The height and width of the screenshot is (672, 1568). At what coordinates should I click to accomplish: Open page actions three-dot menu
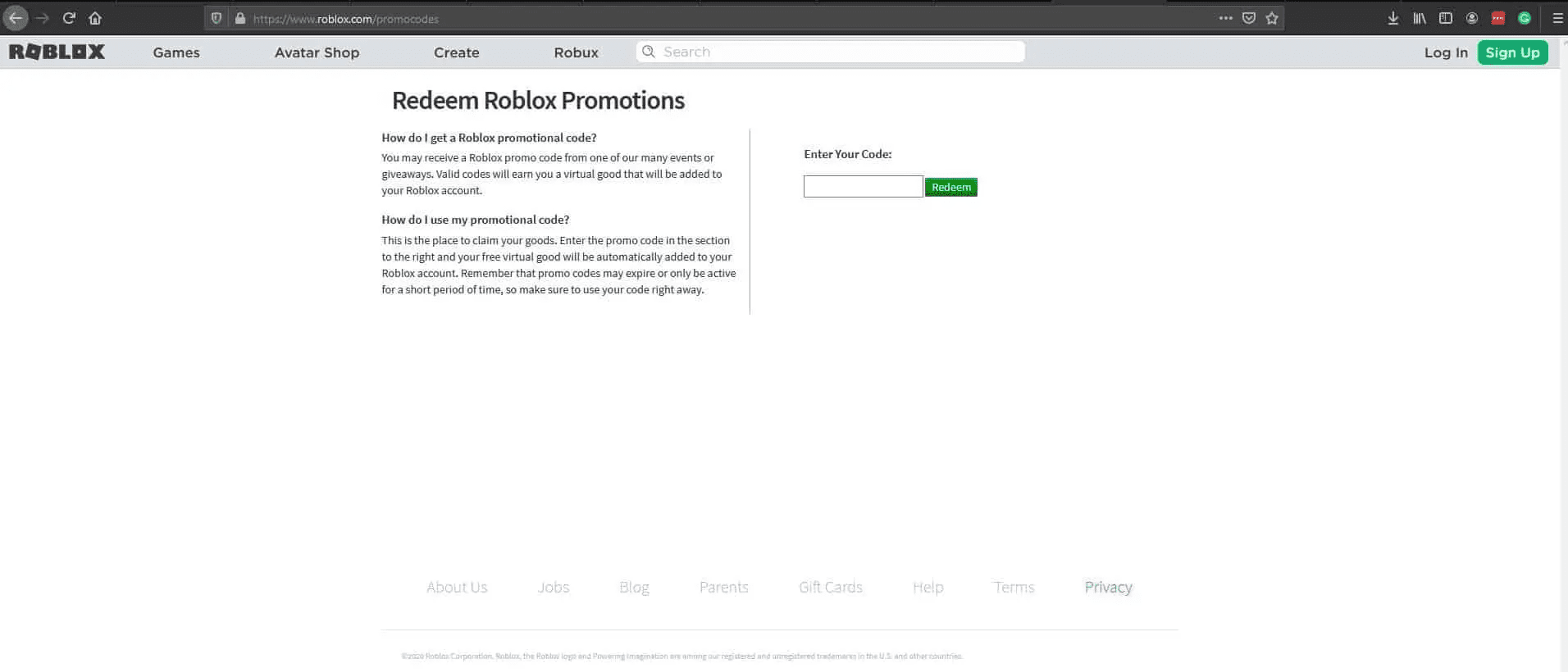coord(1226,18)
